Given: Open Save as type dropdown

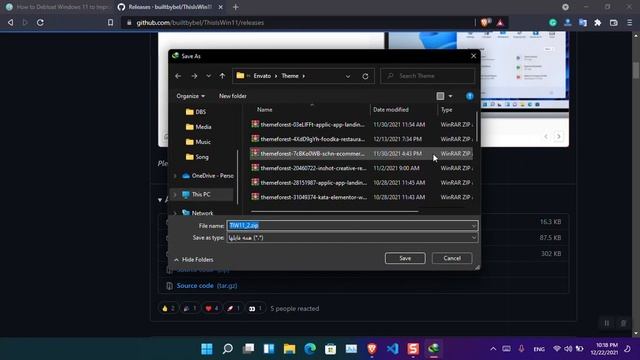Looking at the screenshot, I should click(352, 238).
